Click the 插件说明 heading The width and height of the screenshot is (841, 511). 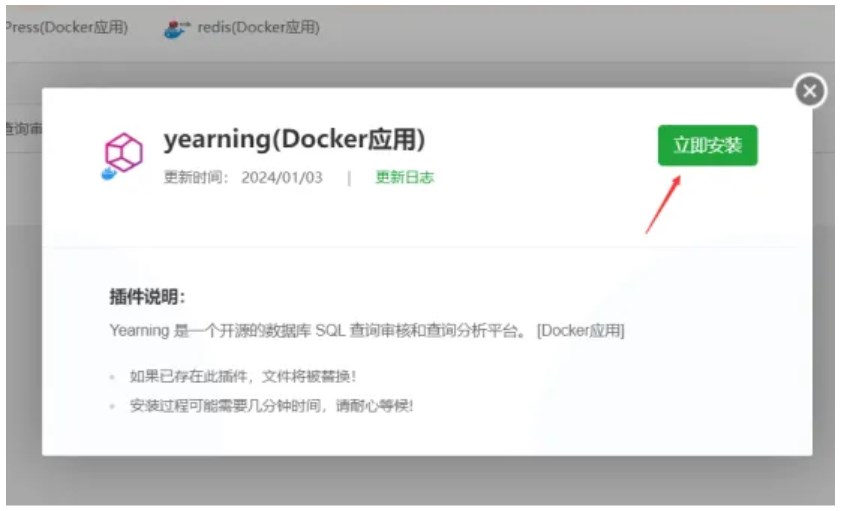pos(147,297)
